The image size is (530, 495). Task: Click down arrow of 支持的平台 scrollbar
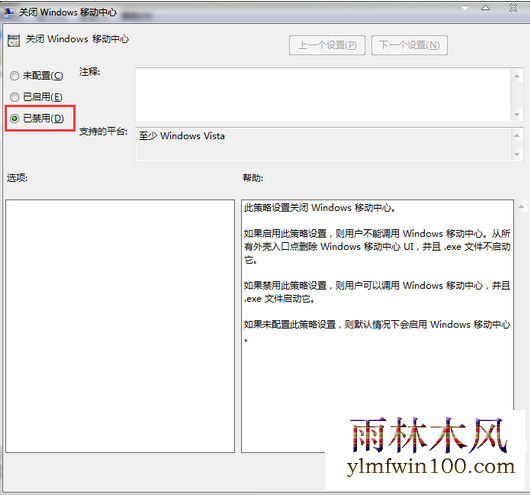tap(516, 154)
